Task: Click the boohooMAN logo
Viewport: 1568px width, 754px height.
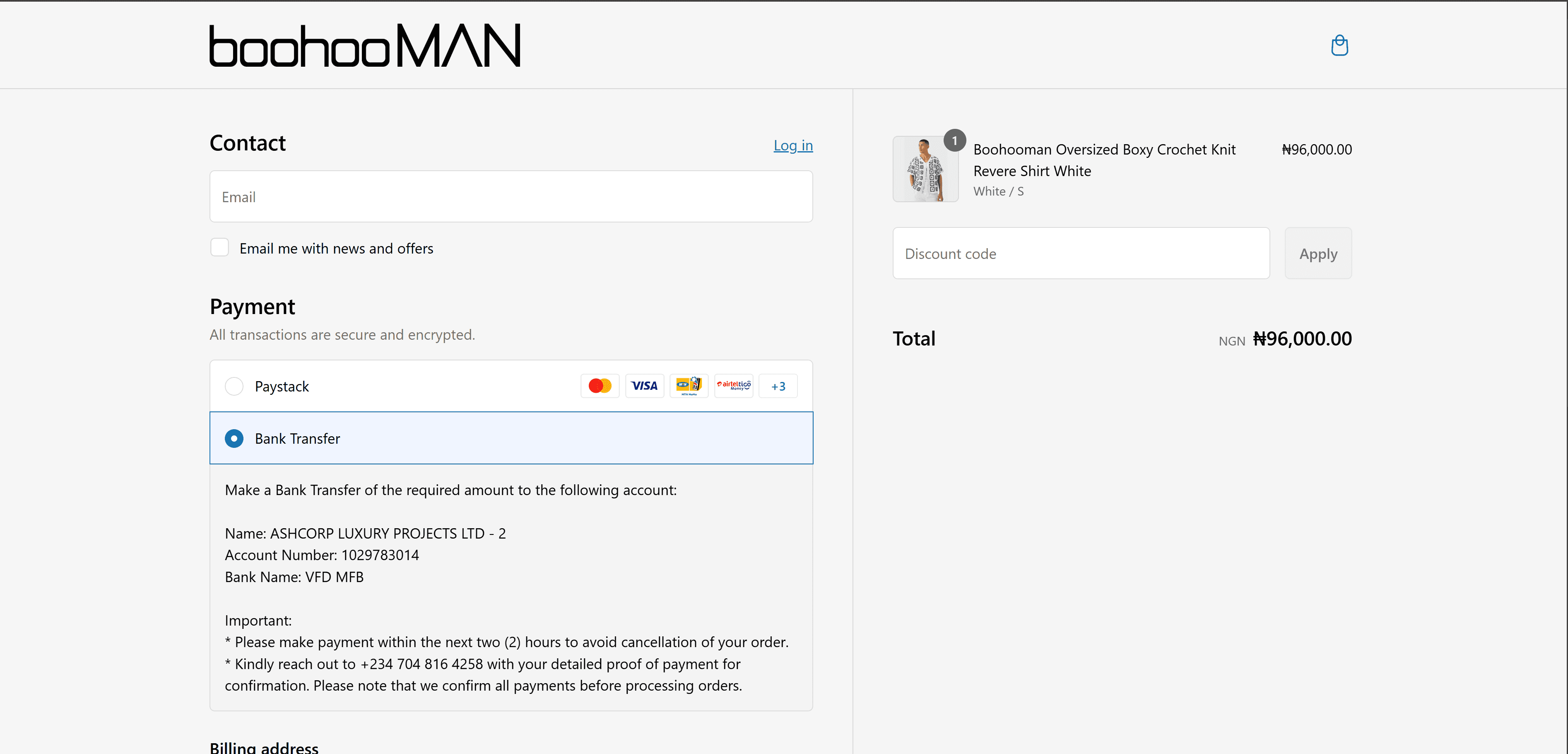Action: tap(365, 46)
